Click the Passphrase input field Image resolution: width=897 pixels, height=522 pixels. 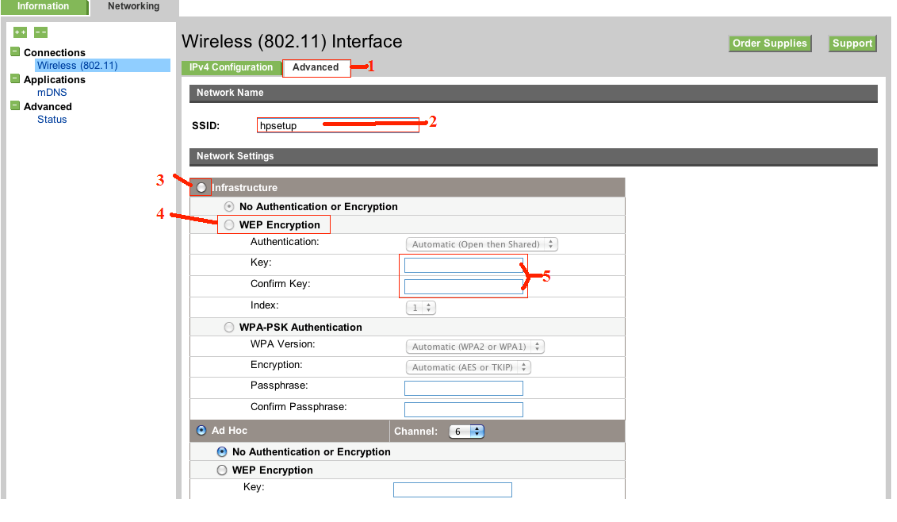[463, 389]
